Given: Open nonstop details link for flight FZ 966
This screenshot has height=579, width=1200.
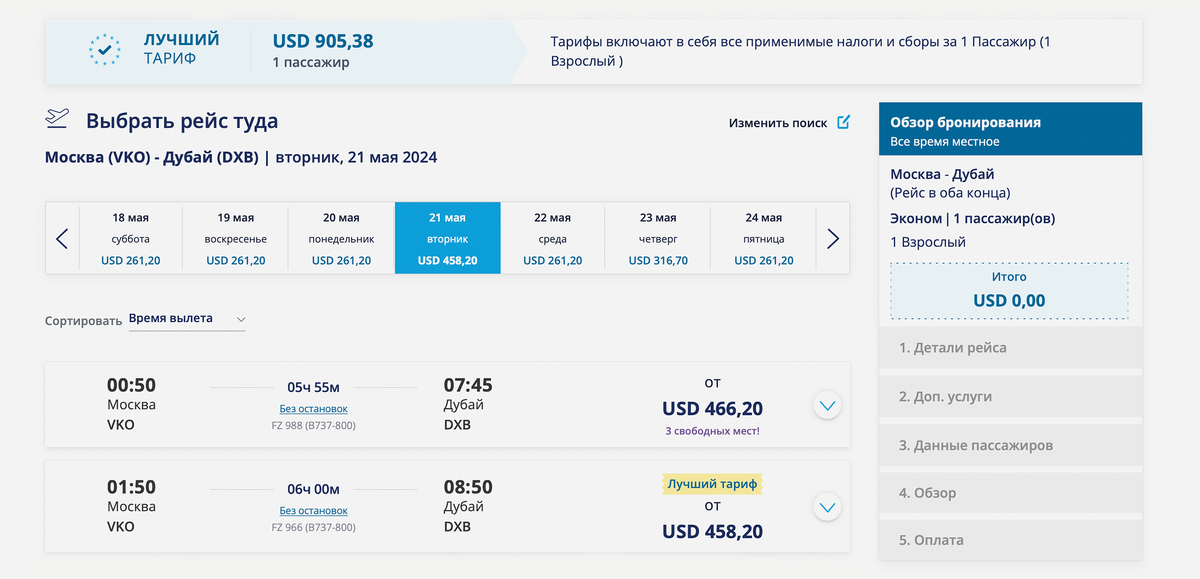Looking at the screenshot, I should (313, 511).
